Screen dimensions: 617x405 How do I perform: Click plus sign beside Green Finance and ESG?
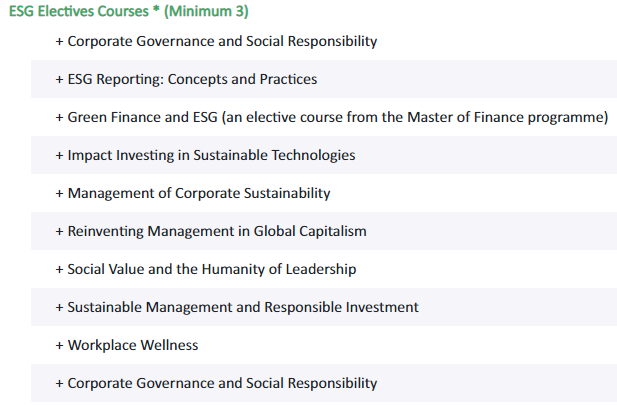(x=59, y=118)
